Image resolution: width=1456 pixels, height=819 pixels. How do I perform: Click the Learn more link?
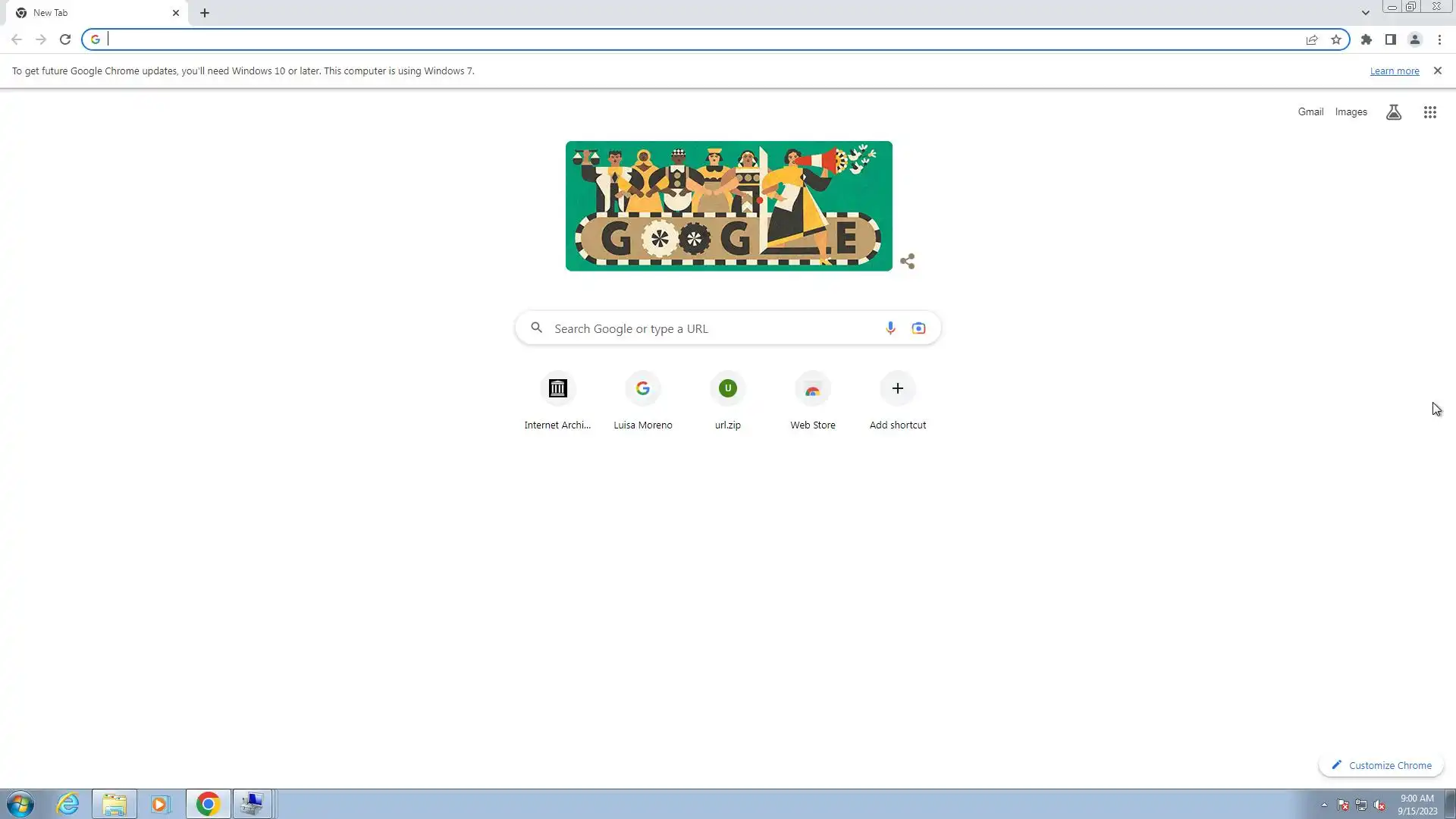pos(1395,71)
